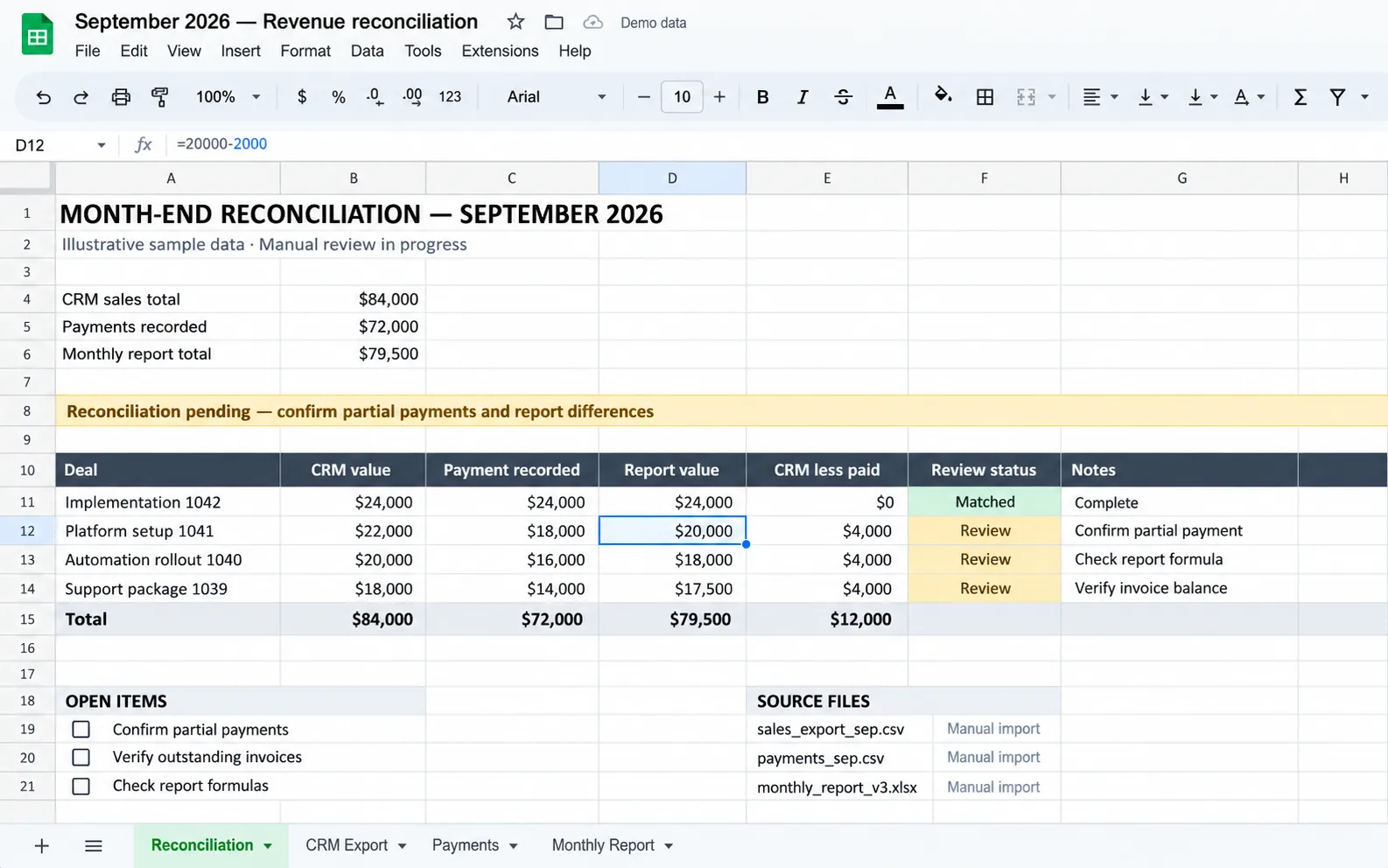
Task: Open the Arial font family dropdown
Action: (557, 97)
